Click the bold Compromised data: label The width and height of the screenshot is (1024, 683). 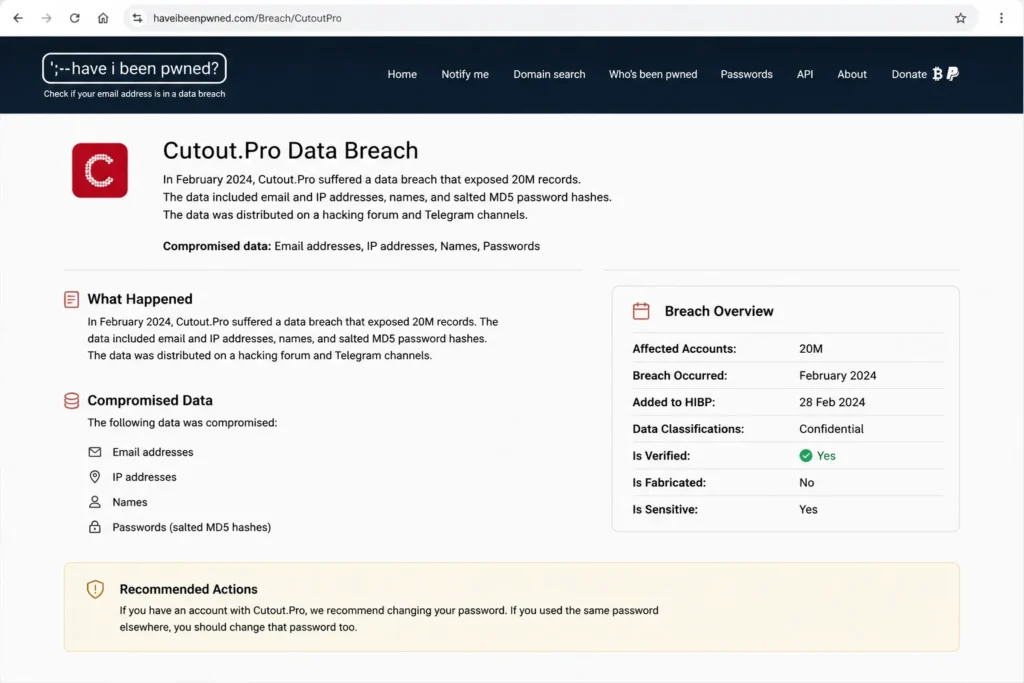217,246
